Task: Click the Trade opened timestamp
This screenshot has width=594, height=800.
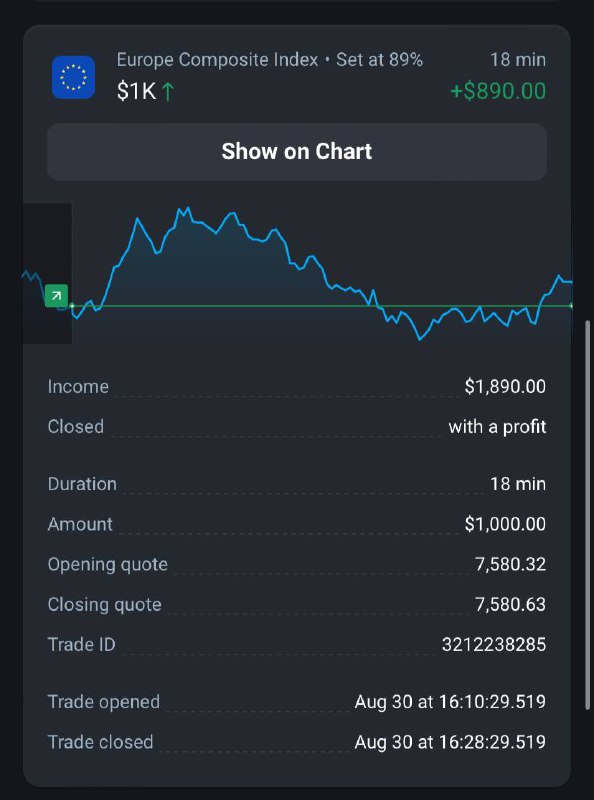Action: click(x=450, y=702)
